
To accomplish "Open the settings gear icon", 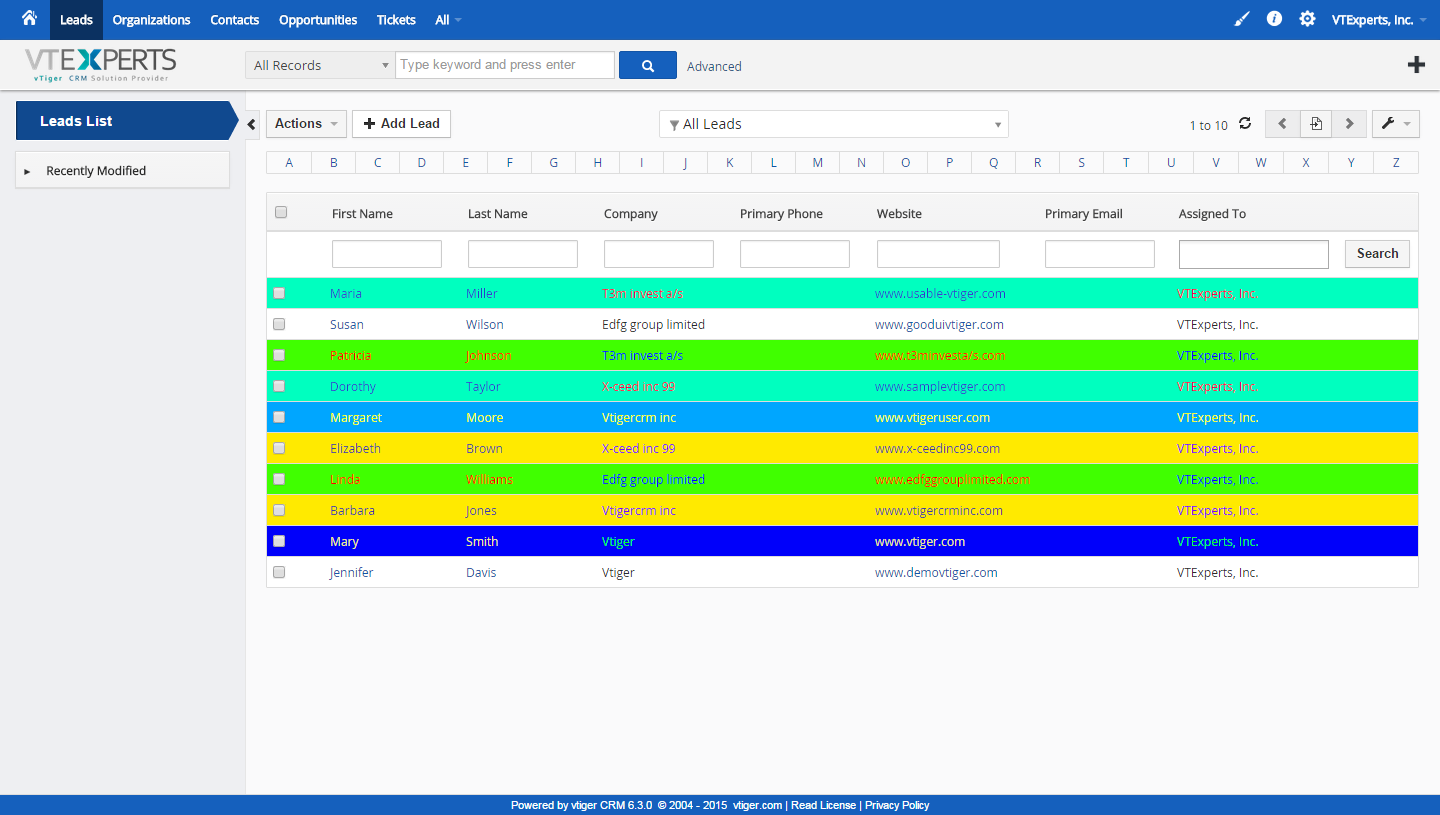I will pyautogui.click(x=1307, y=19).
